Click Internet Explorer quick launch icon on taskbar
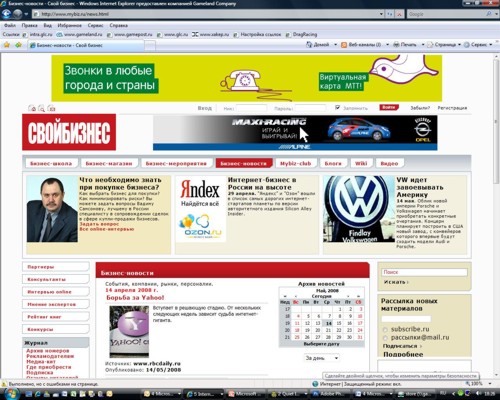 (x=38, y=394)
